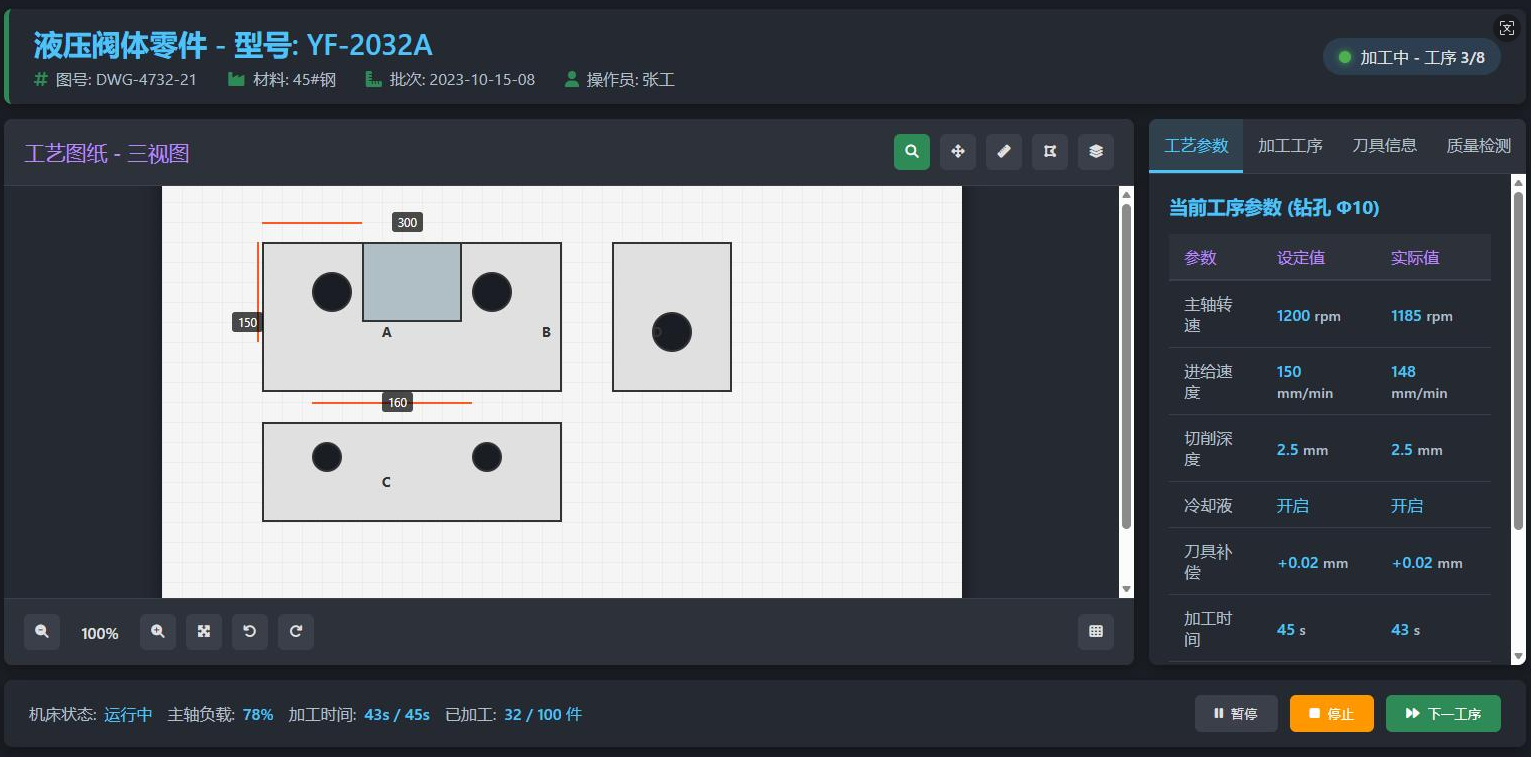The image size is (1531, 757).
Task: Click the blue-grey slot feature above label A
Action: [x=412, y=282]
